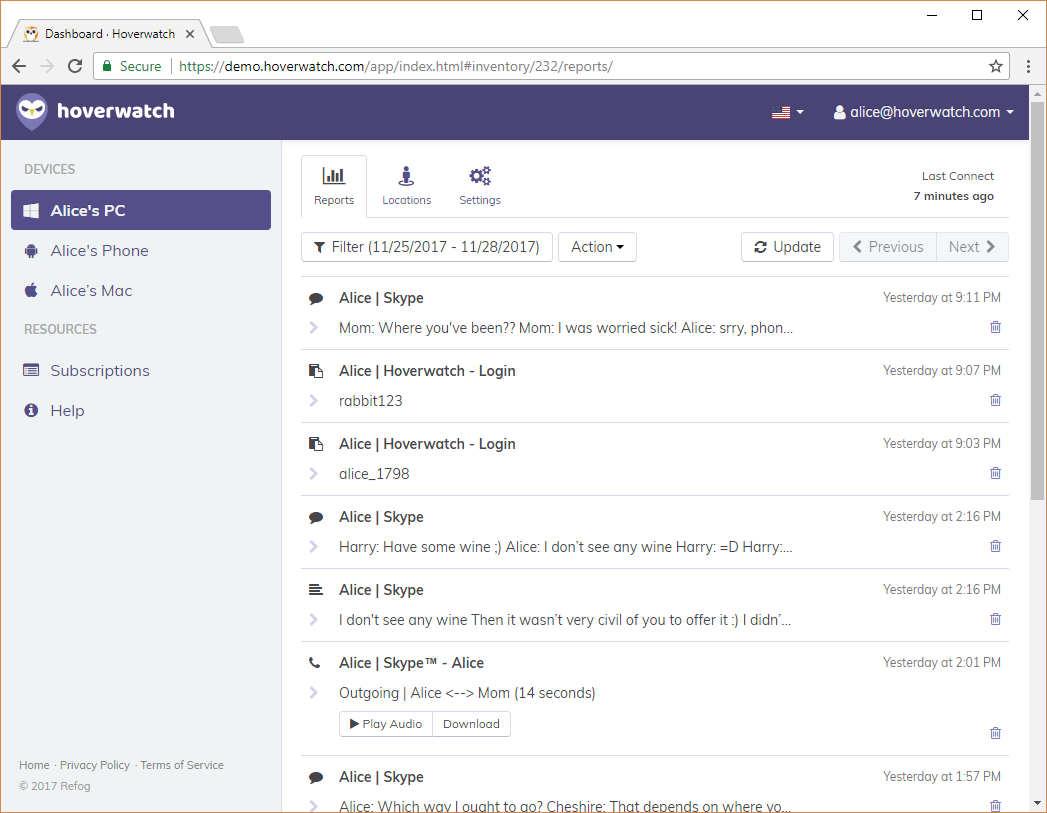Open the date Filter button
This screenshot has height=813, width=1047.
(427, 247)
